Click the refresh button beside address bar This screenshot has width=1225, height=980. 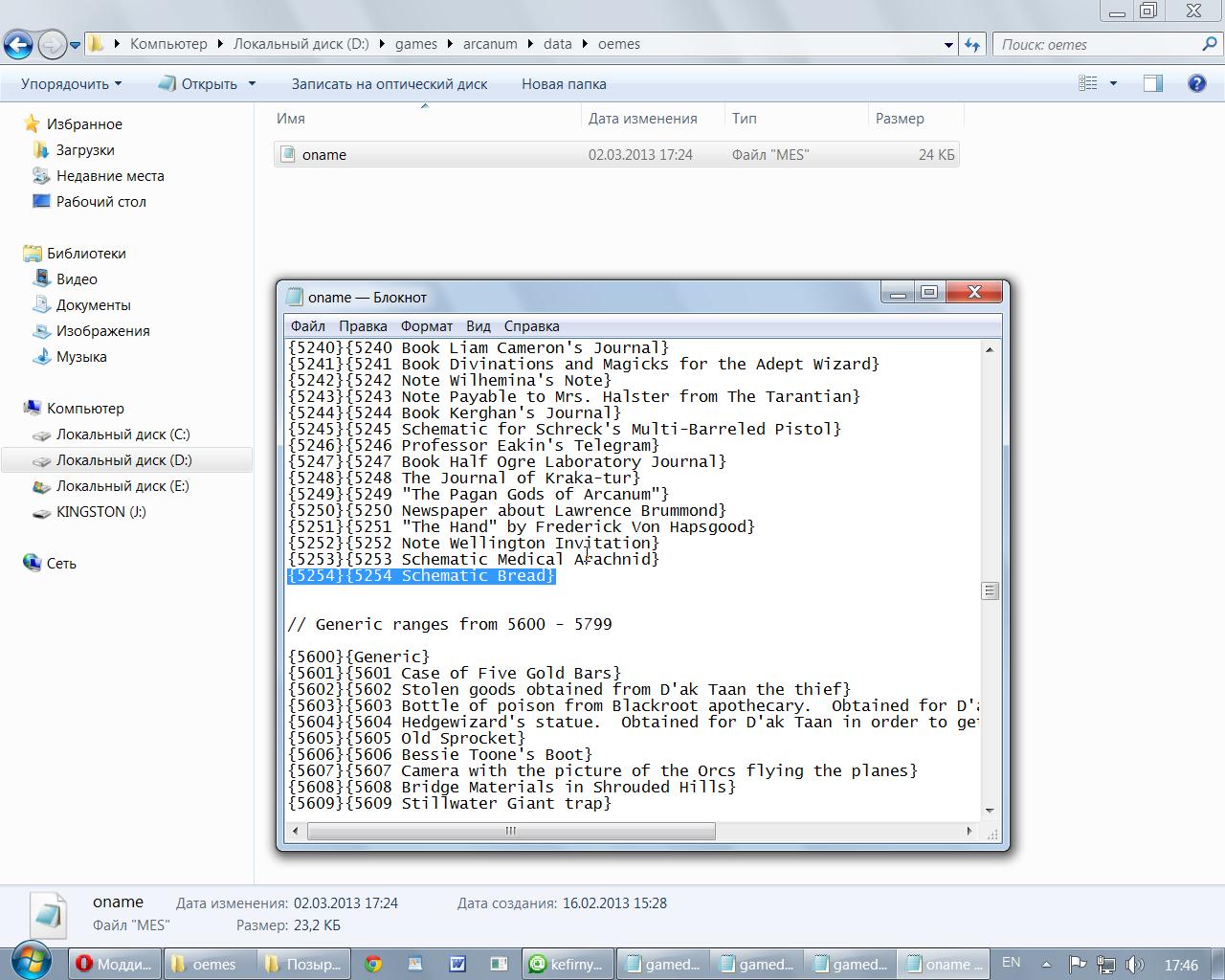[972, 44]
